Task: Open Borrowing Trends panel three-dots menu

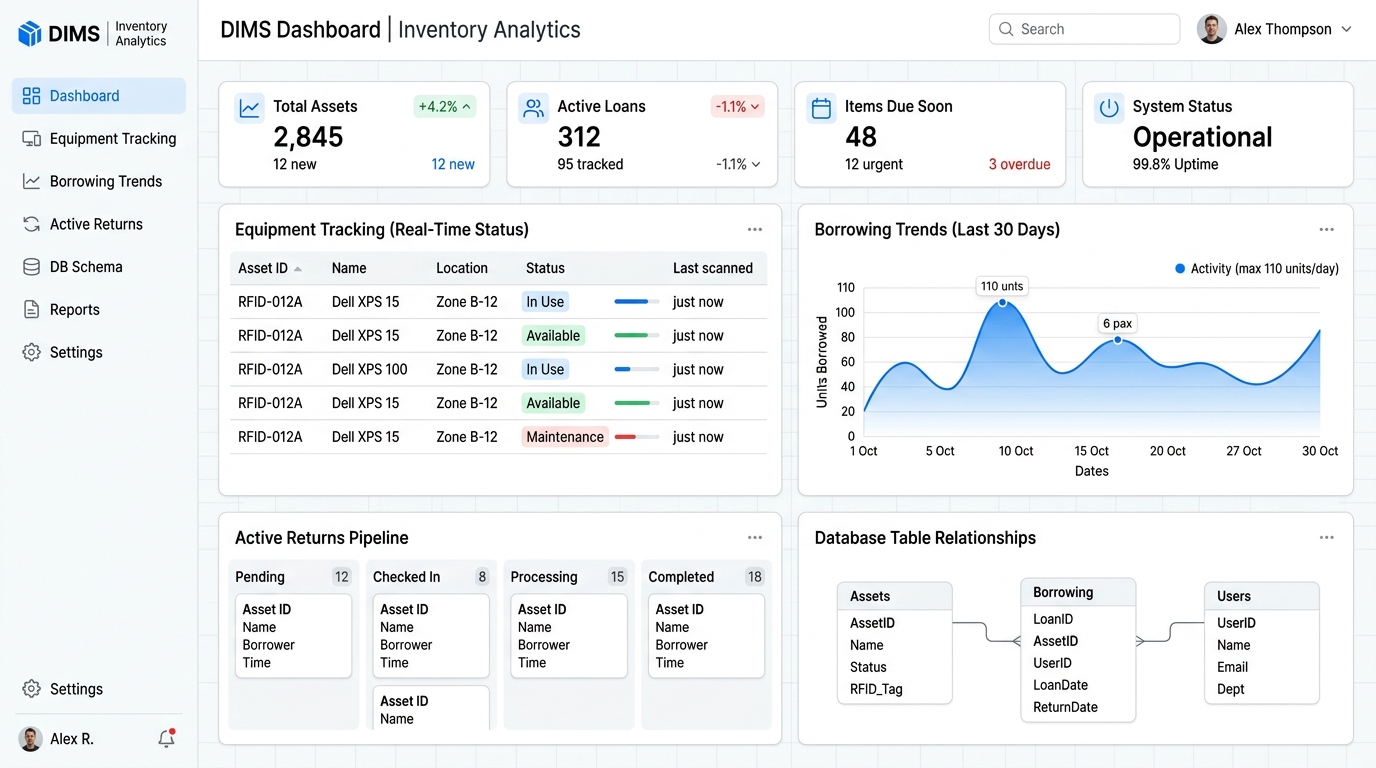Action: [x=1327, y=230]
